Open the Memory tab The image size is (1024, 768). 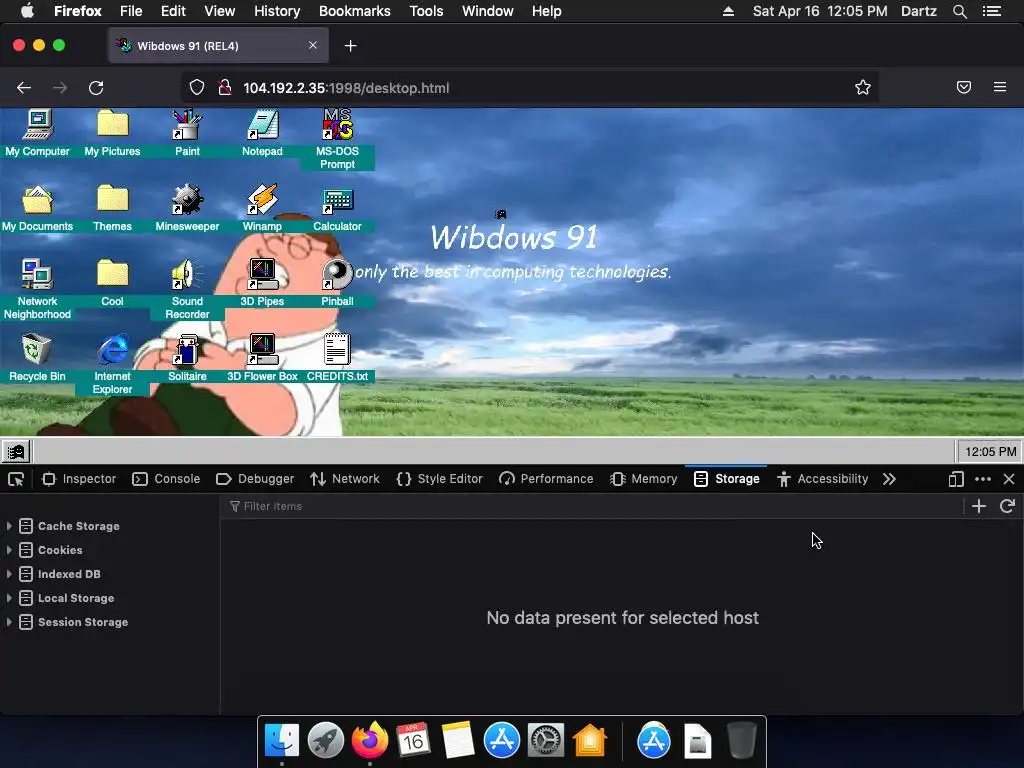[644, 479]
